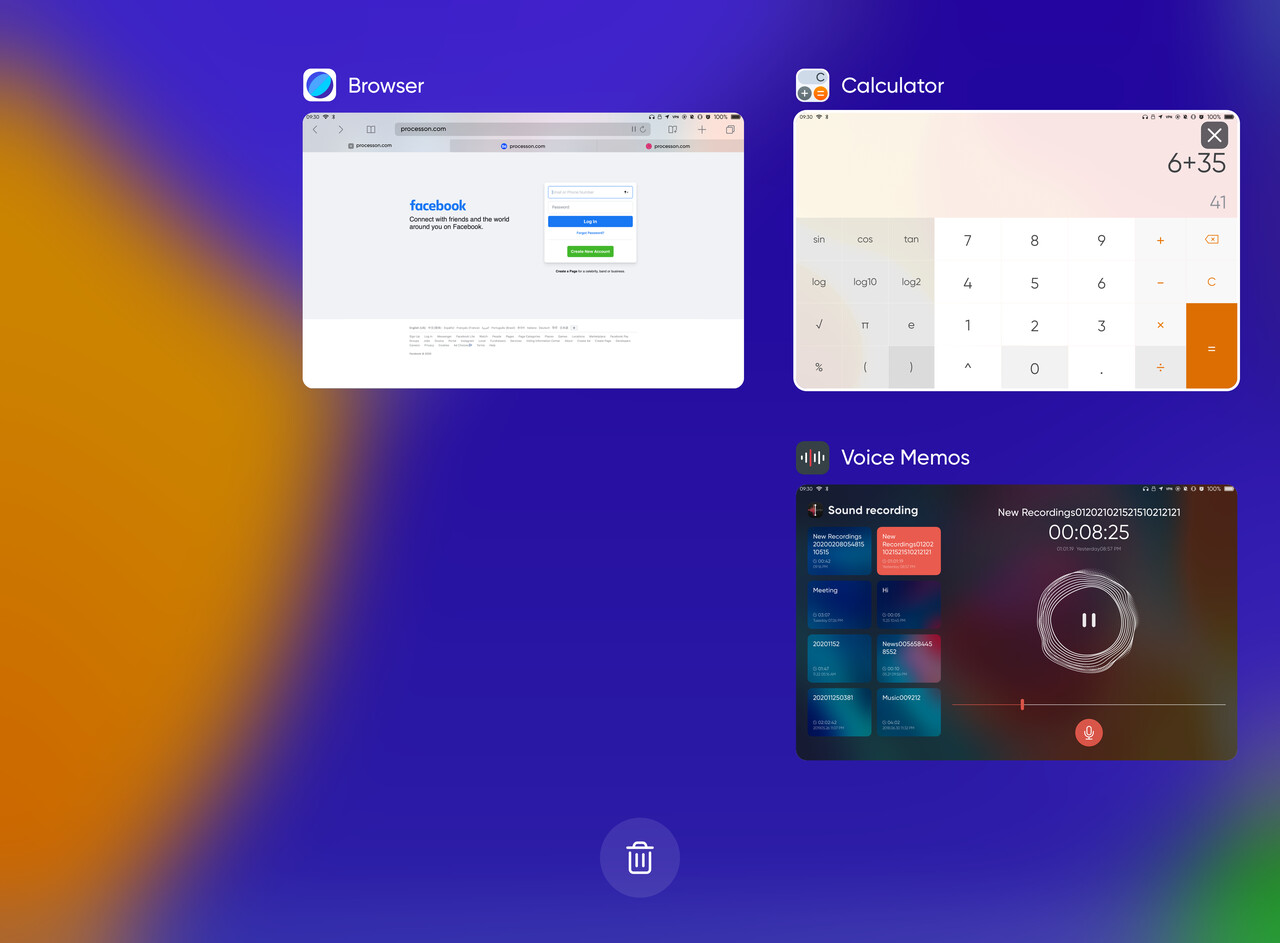1280x943 pixels.
Task: Open the browser tab overview icon
Action: click(x=730, y=129)
